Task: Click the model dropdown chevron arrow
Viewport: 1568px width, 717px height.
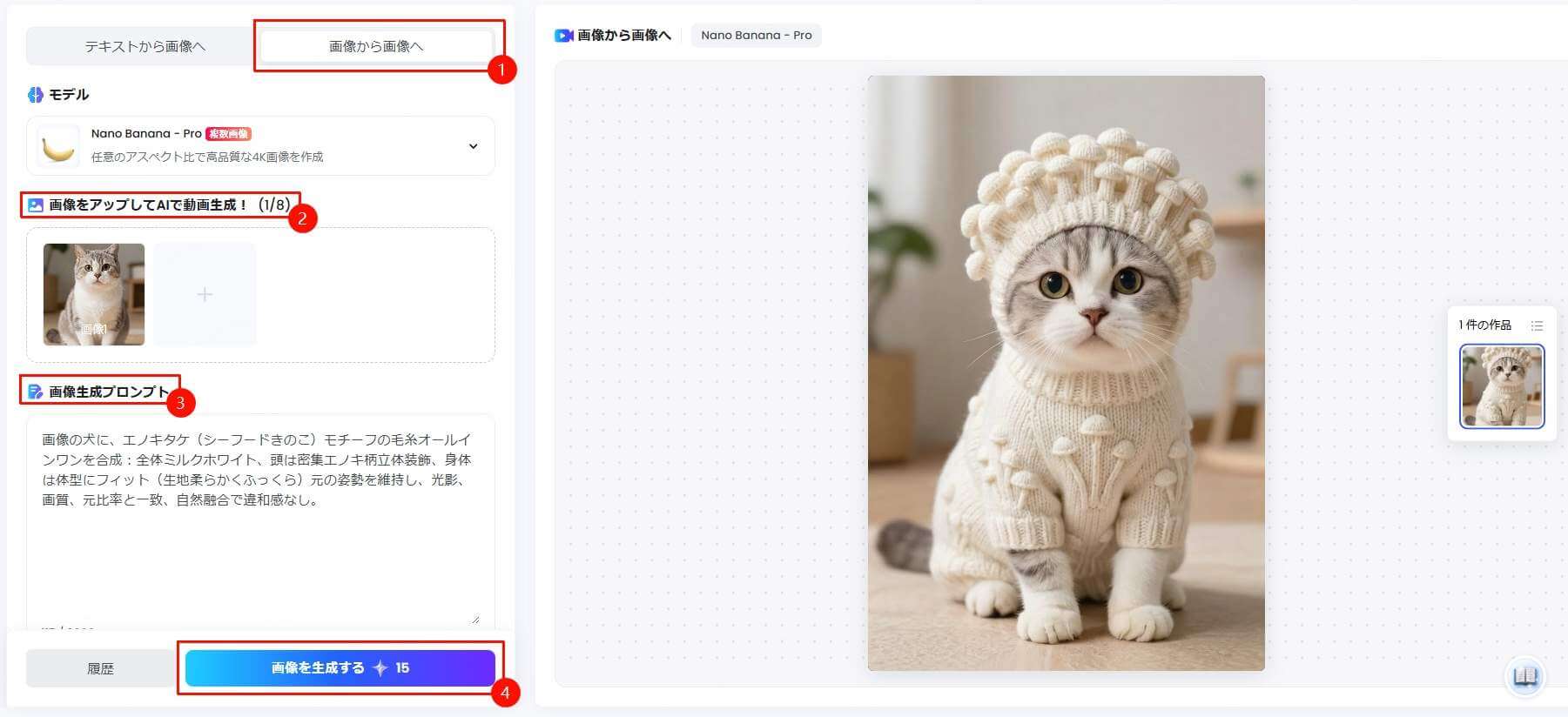Action: 473,146
